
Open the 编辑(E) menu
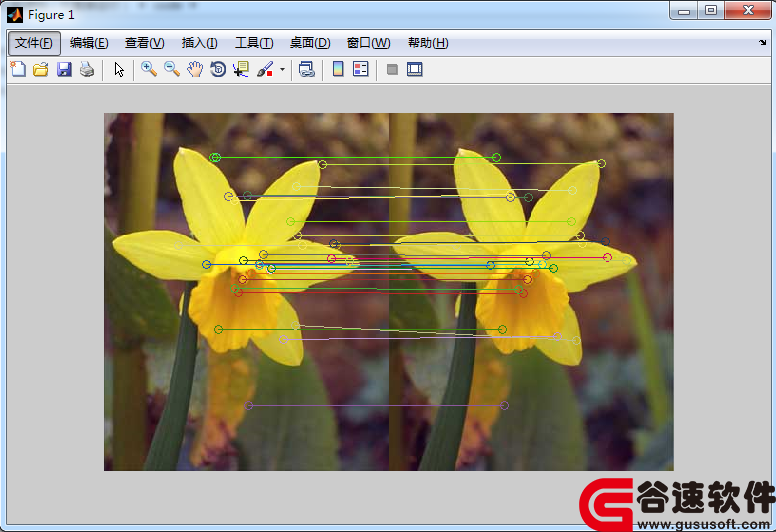coord(89,43)
